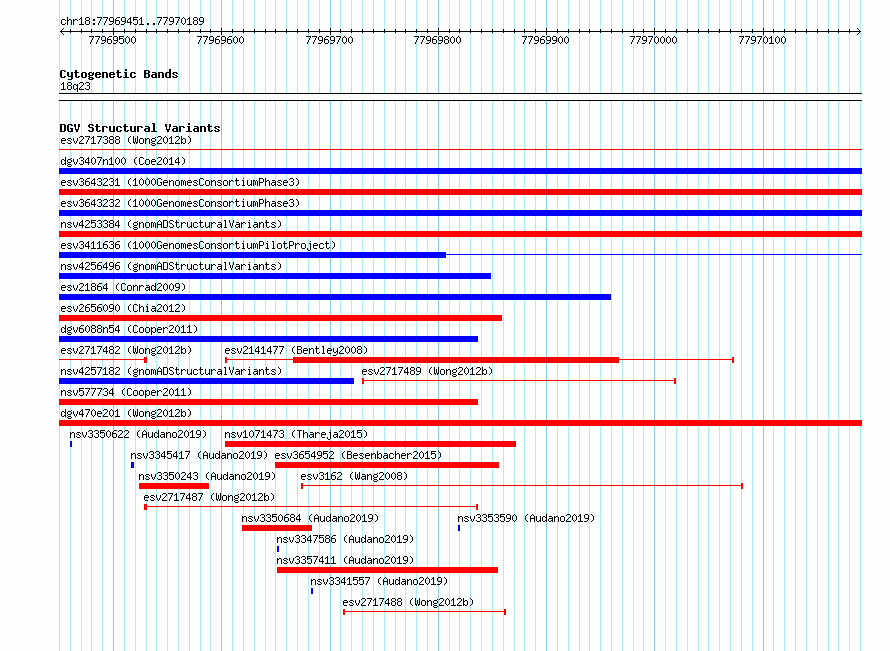Open the esv3643231 (1000GenomesConsortiumPhase3) variant label
Viewport: 890px width, 651px height.
coord(180,182)
